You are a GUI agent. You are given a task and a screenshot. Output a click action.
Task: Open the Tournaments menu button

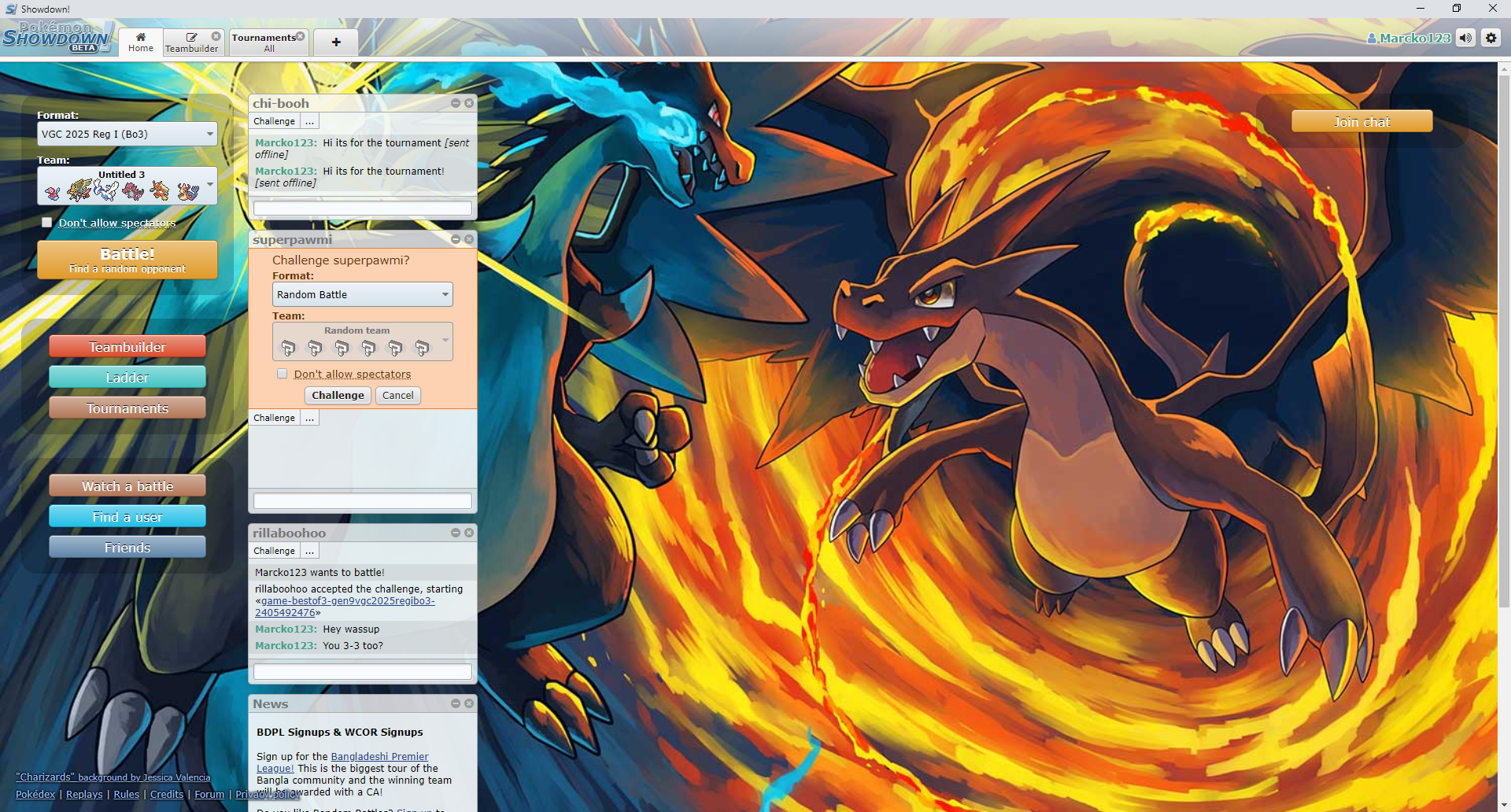coord(127,408)
